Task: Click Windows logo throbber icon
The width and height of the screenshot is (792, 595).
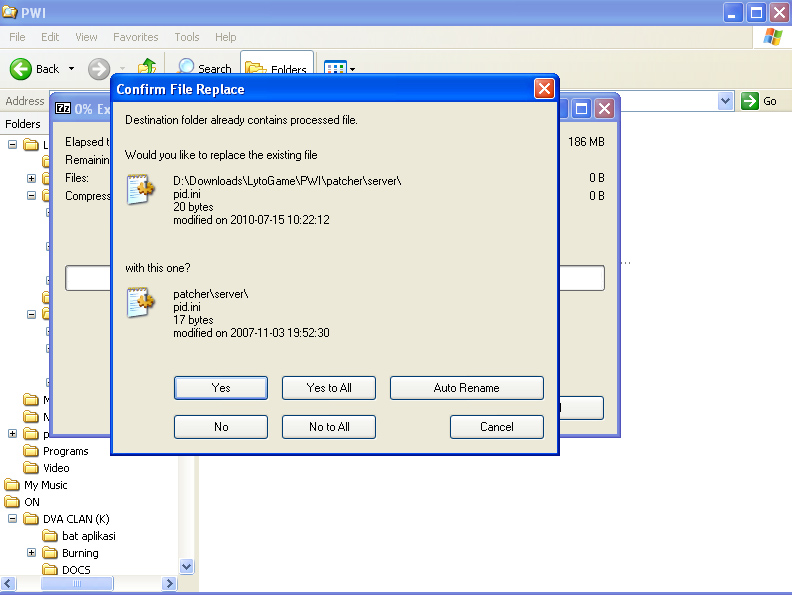Action: click(x=773, y=37)
